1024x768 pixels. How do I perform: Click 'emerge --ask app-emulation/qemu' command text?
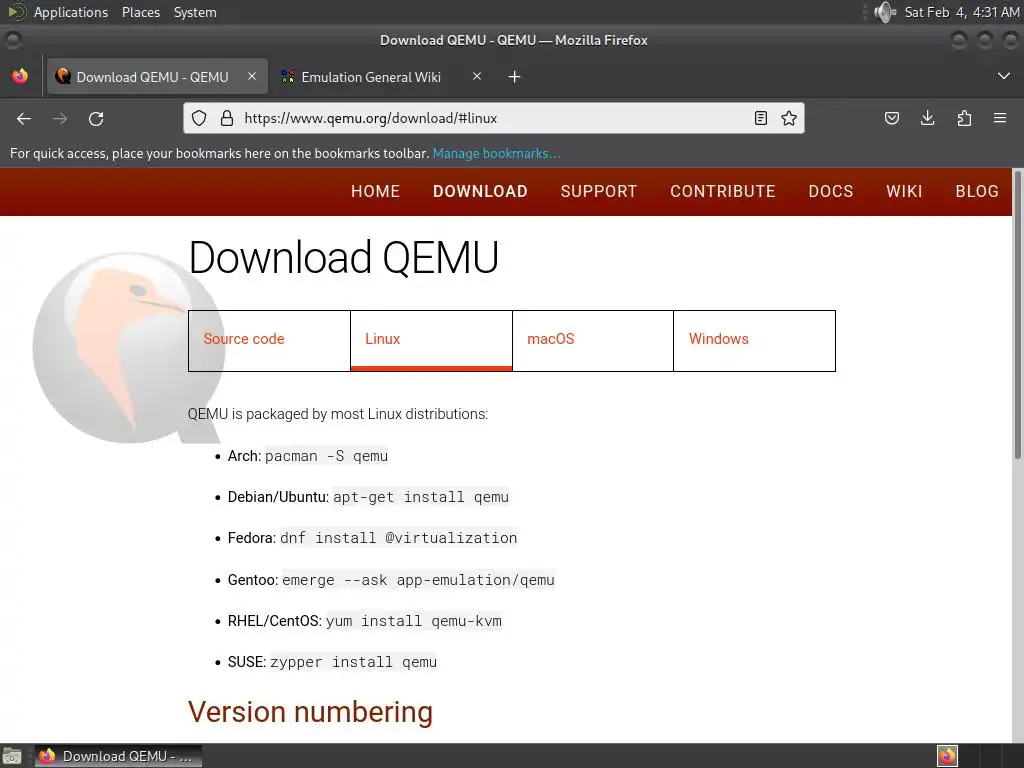(418, 580)
